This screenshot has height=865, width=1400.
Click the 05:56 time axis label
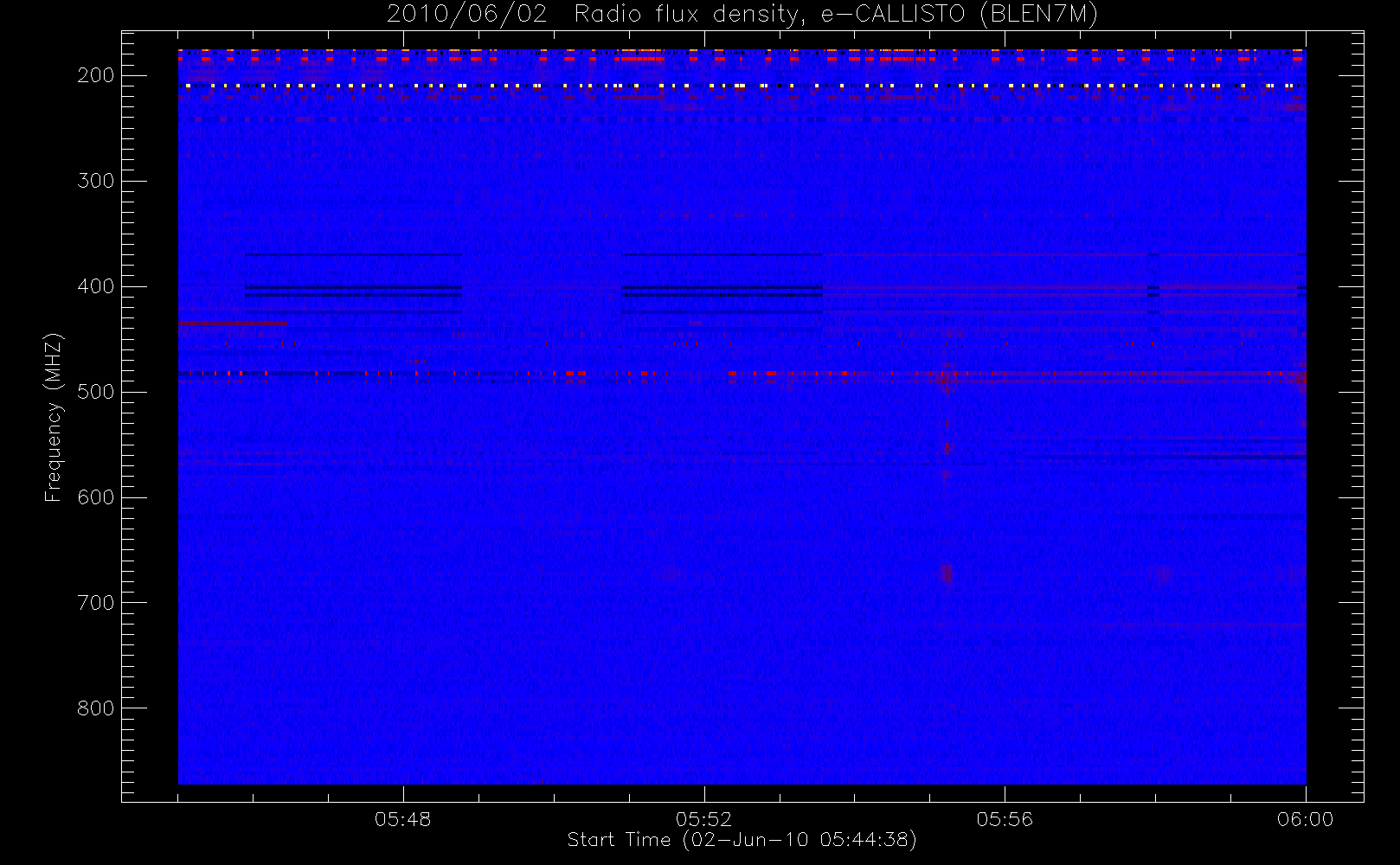click(x=1005, y=818)
